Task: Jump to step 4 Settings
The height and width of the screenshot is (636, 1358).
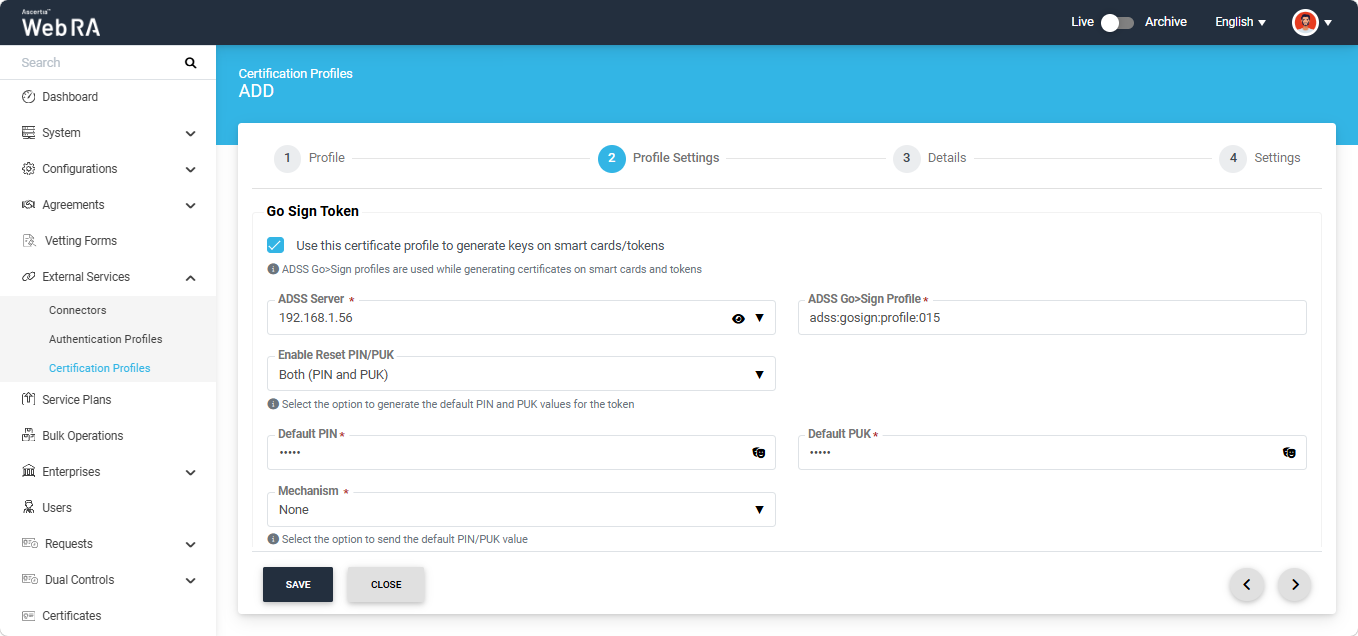Action: click(1260, 158)
